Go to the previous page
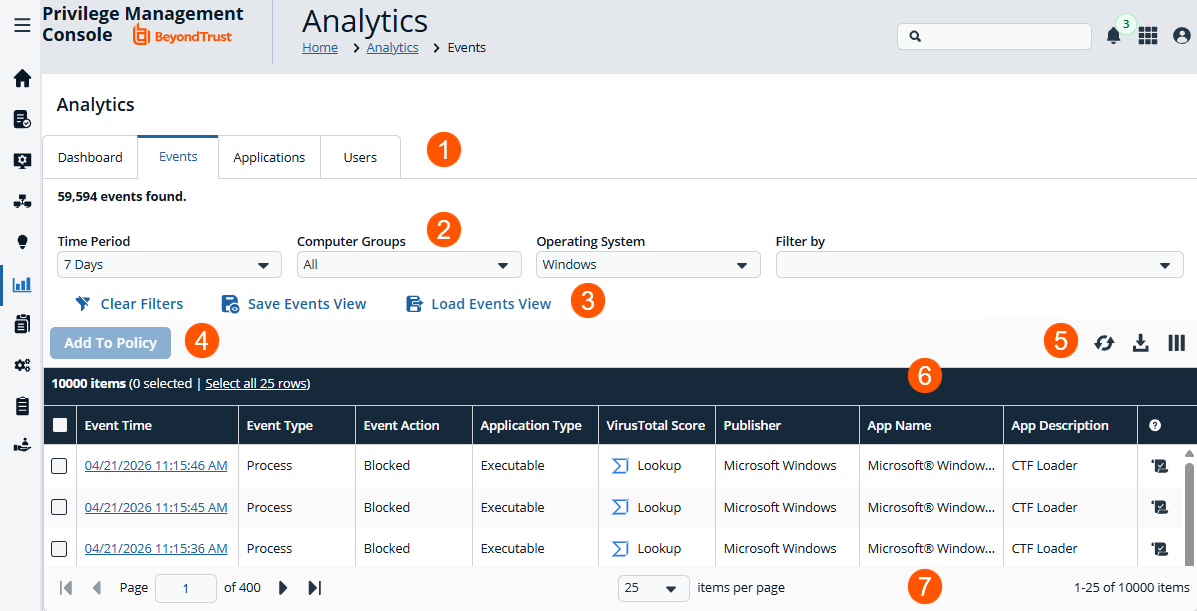 [97, 587]
